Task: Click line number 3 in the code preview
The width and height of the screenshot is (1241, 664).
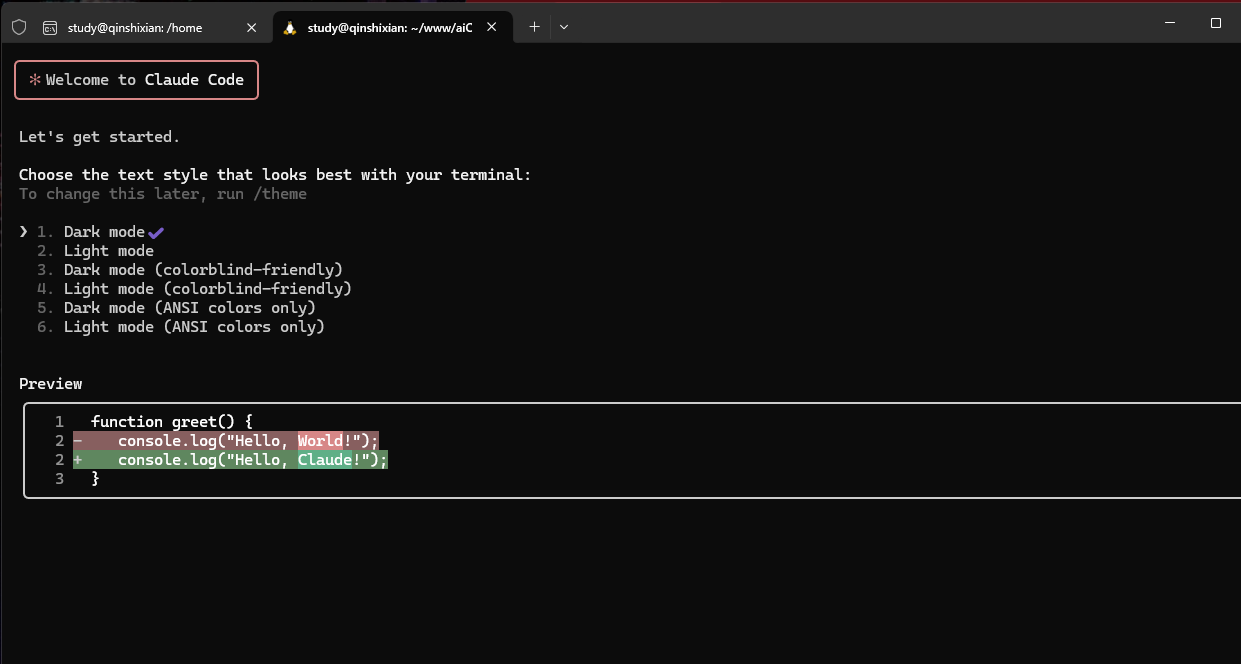Action: [x=59, y=478]
